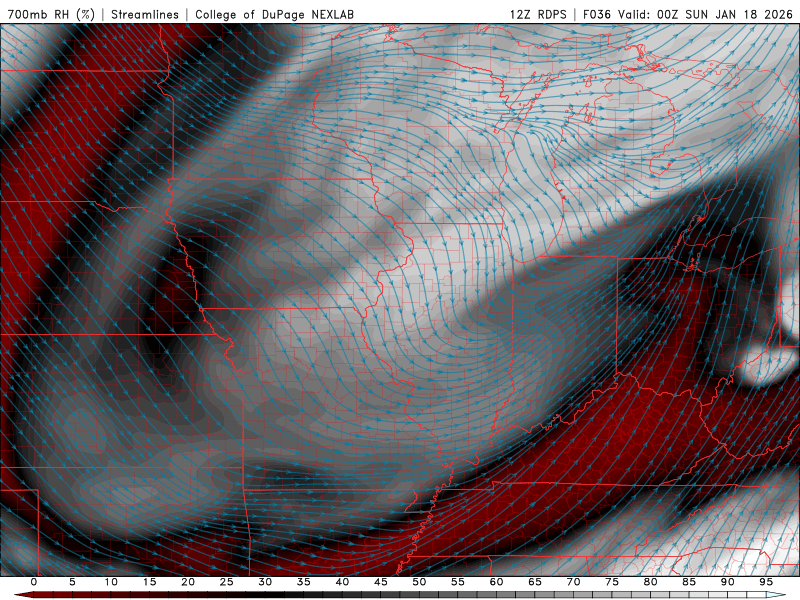Image resolution: width=800 pixels, height=600 pixels.
Task: Click the '60' colorbar scale label
Action: coord(496,582)
